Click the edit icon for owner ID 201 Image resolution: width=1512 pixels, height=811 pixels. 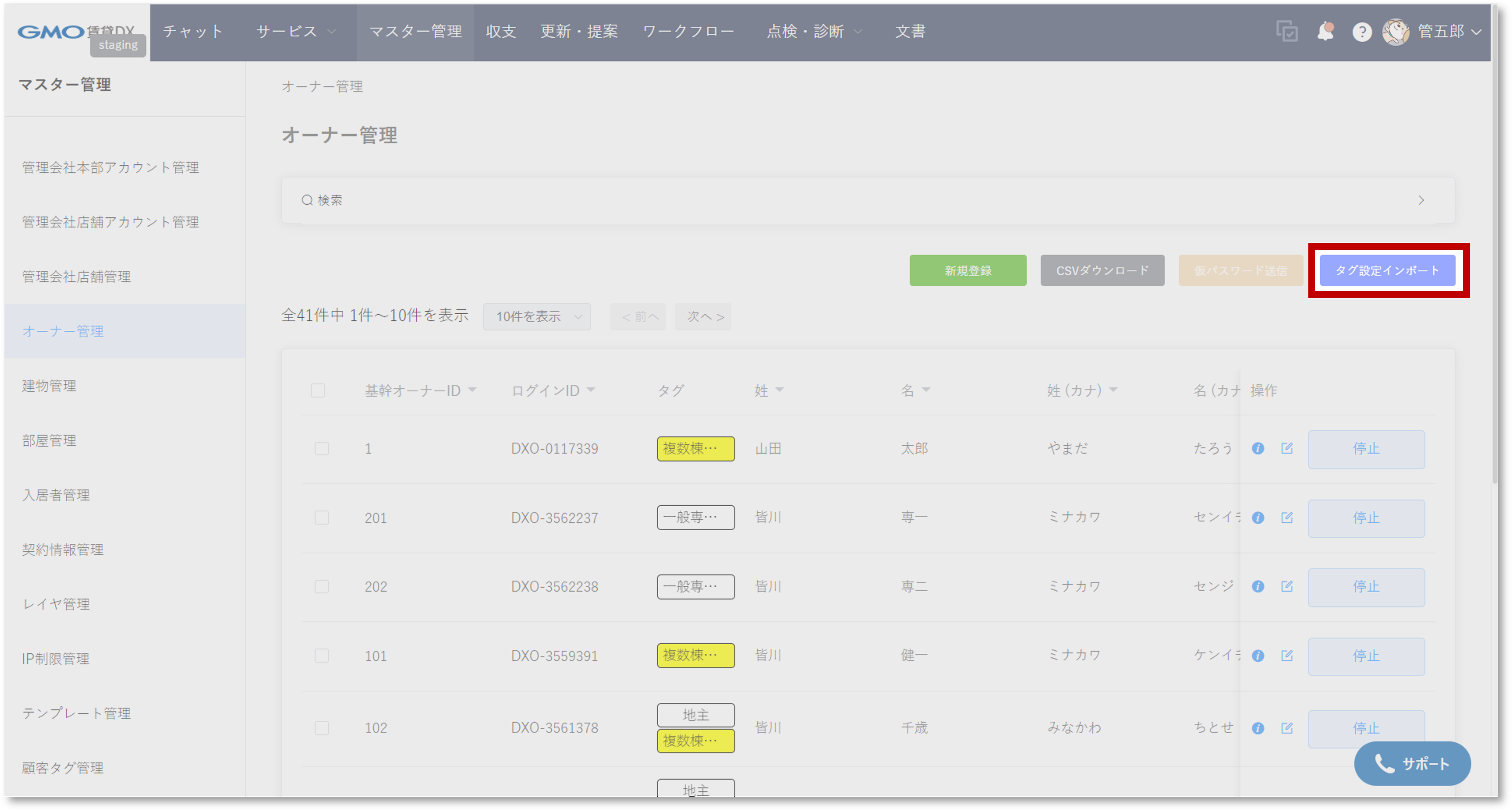point(1287,517)
